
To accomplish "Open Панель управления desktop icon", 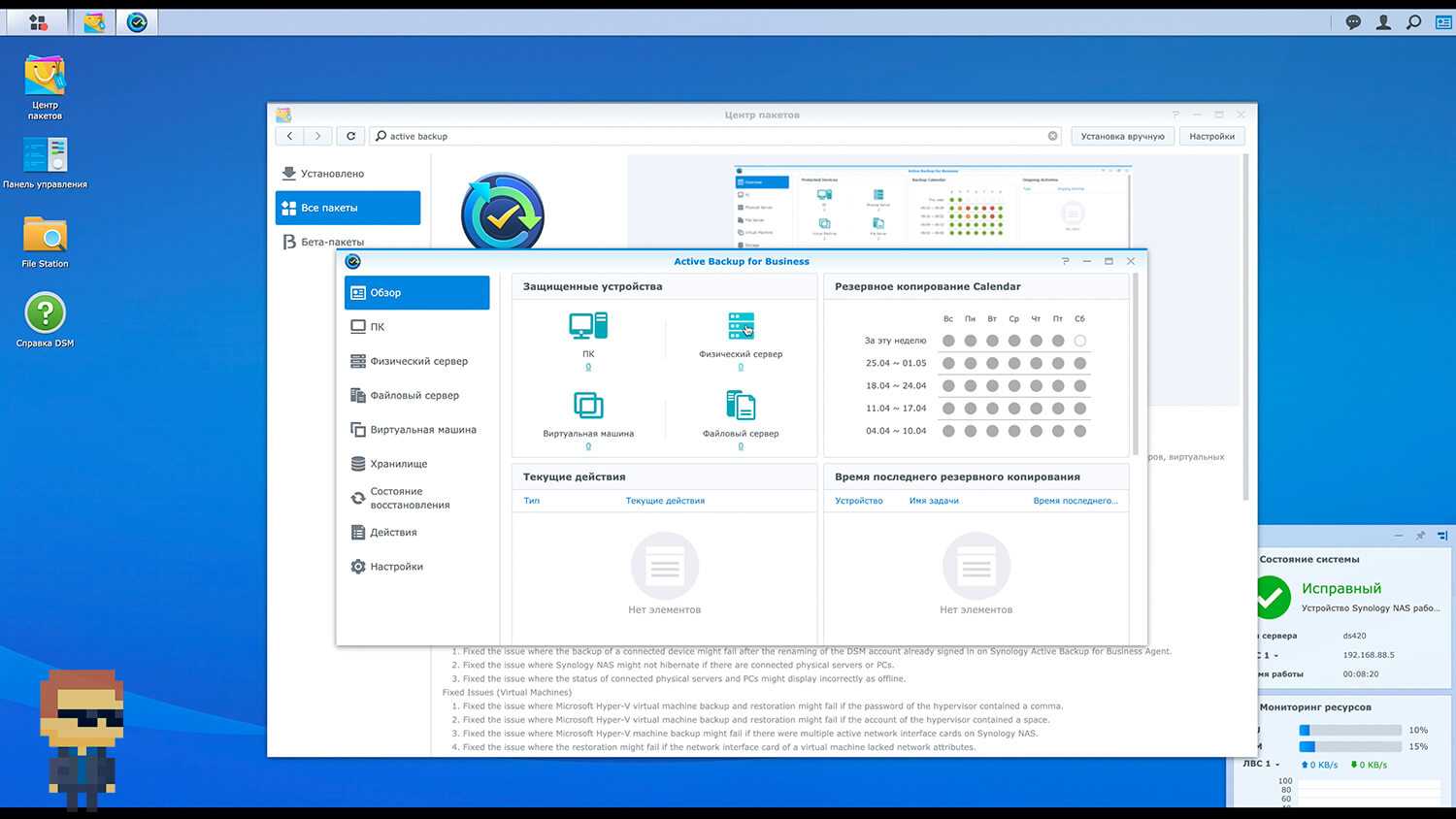I will click(x=45, y=156).
